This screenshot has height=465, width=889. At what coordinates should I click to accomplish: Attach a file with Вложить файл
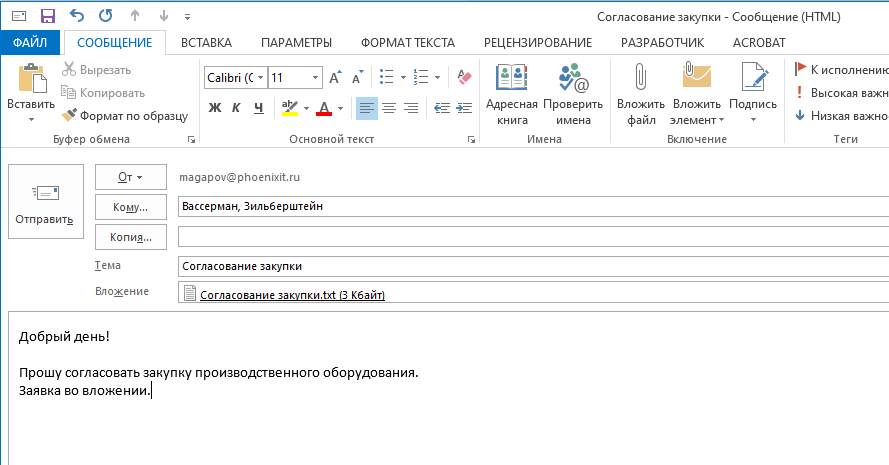[x=641, y=94]
